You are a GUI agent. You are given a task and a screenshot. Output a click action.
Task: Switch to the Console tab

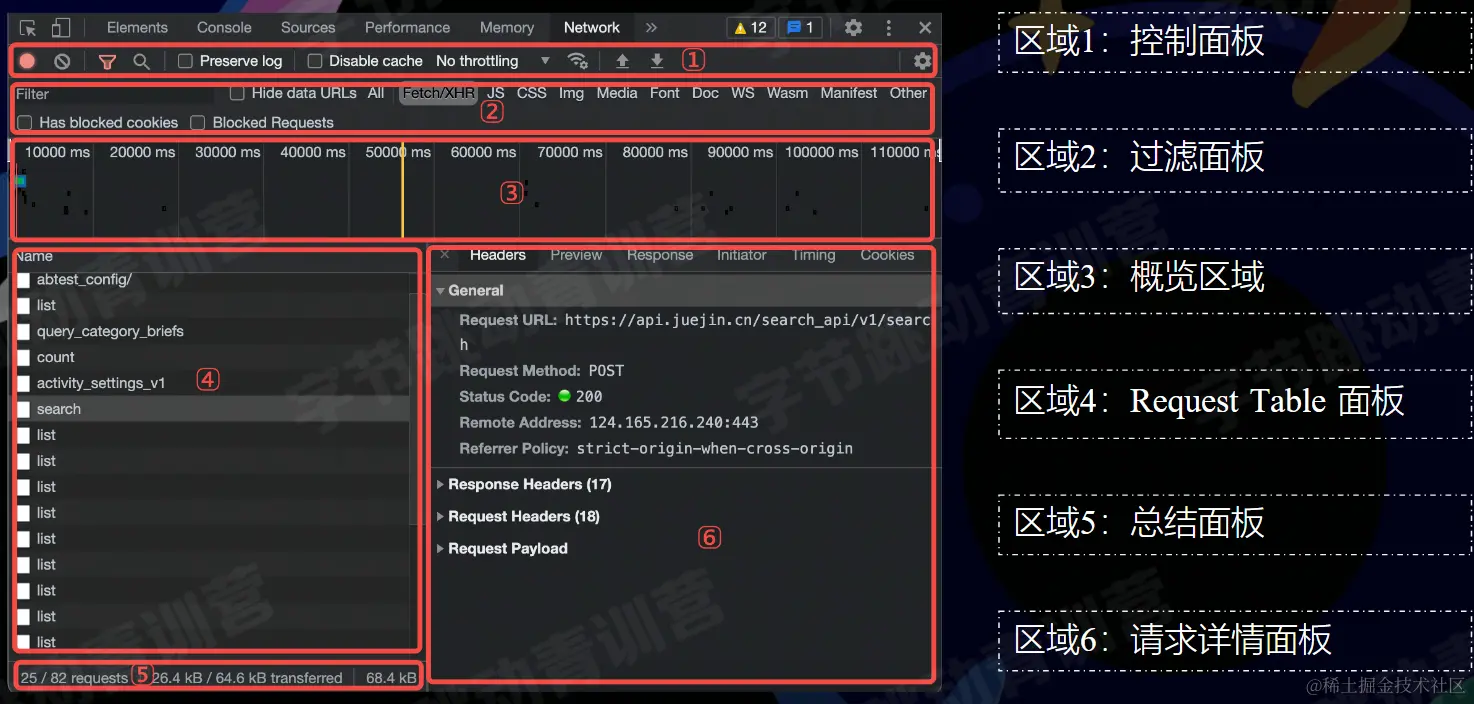coord(224,28)
